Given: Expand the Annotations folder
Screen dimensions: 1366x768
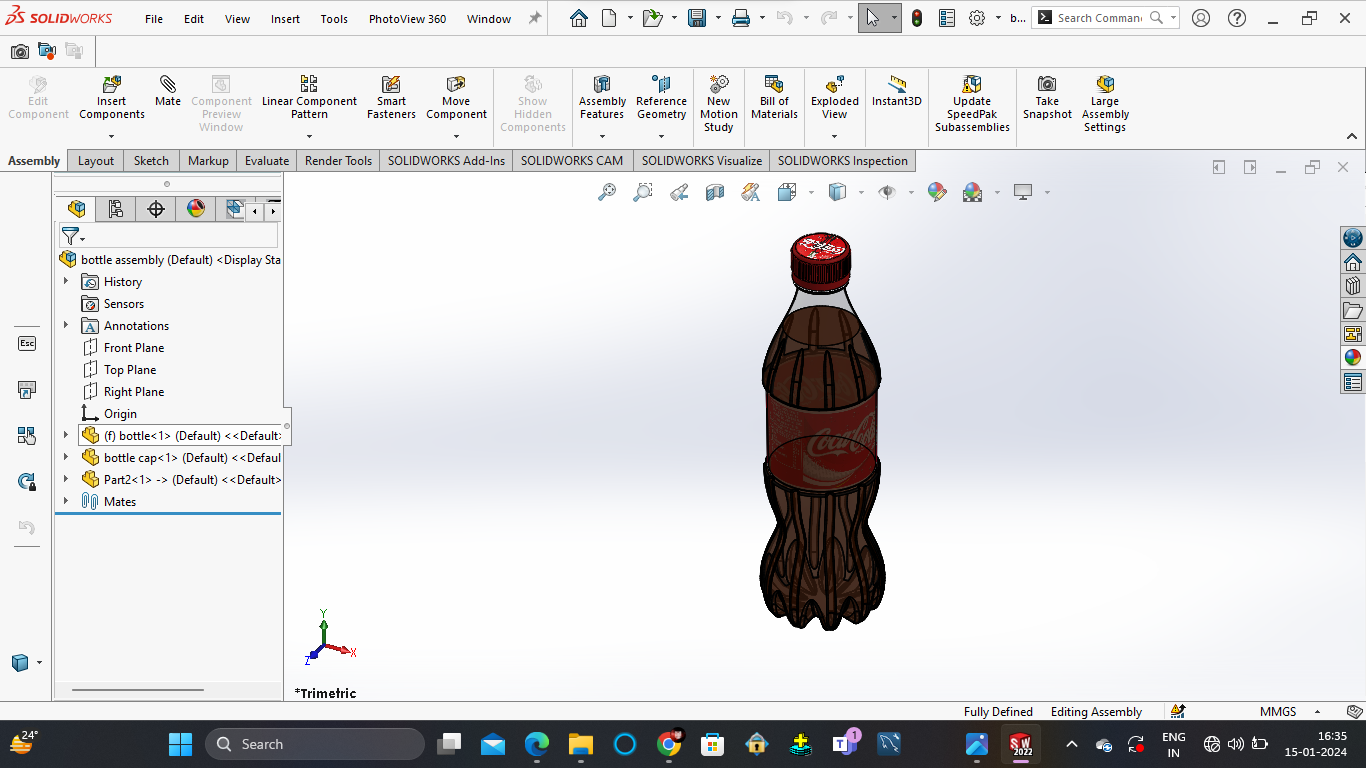Looking at the screenshot, I should point(66,326).
